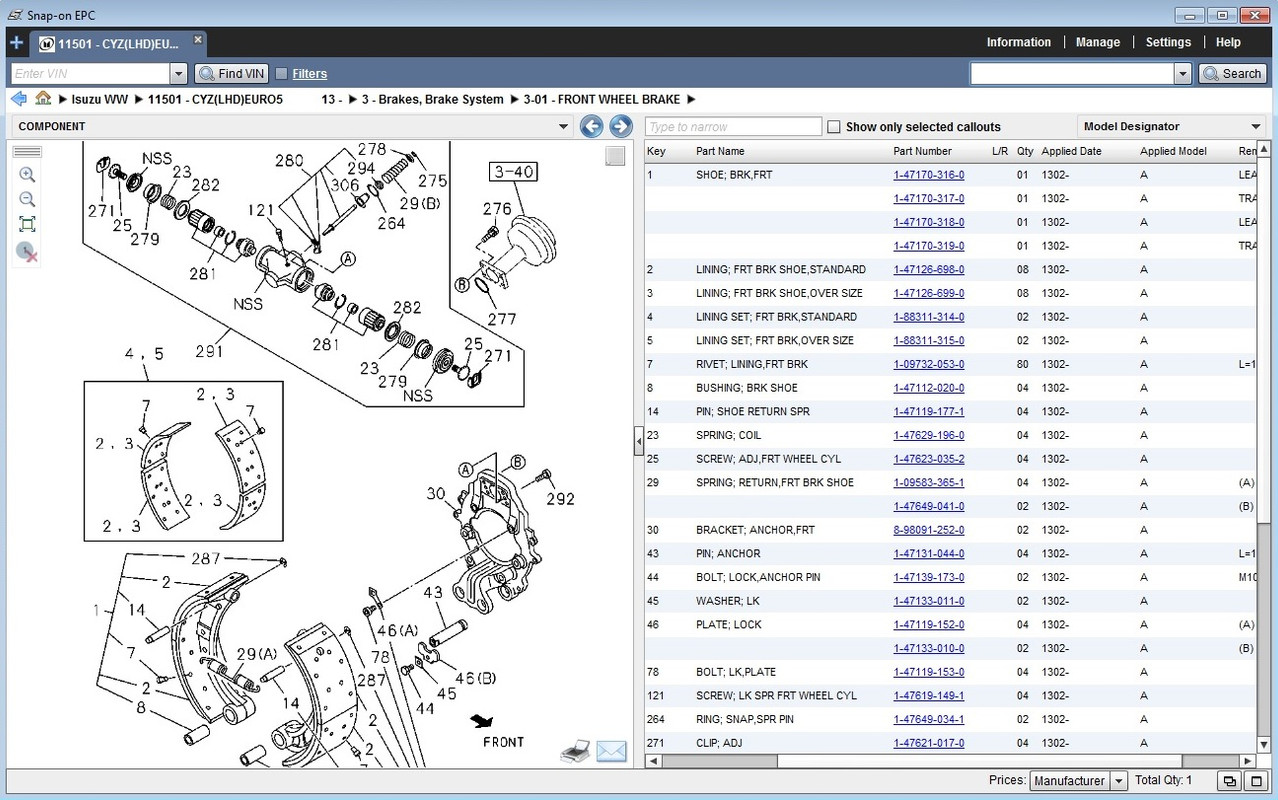Open the single-pane icon in status bar

[1256, 781]
